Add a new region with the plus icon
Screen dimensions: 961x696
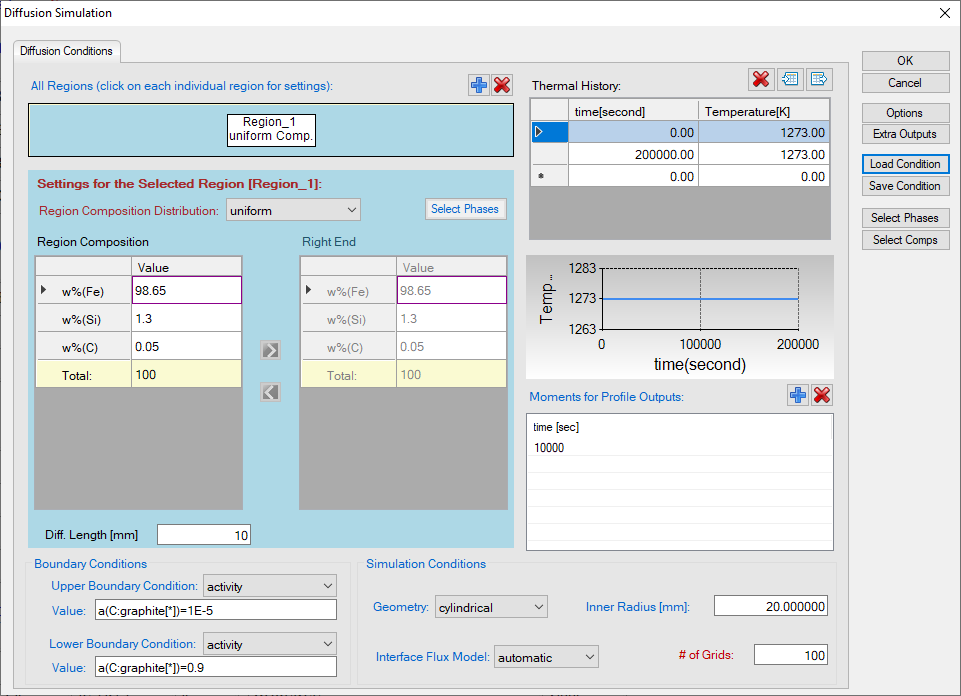pos(479,86)
